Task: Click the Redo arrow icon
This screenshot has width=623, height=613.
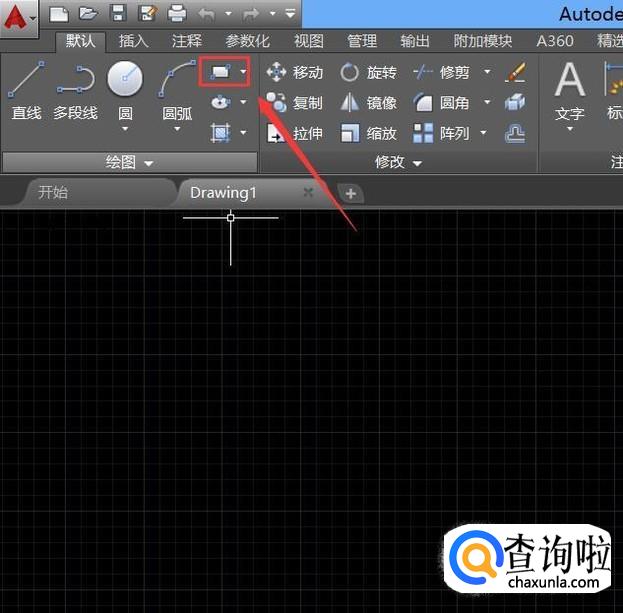Action: (251, 14)
